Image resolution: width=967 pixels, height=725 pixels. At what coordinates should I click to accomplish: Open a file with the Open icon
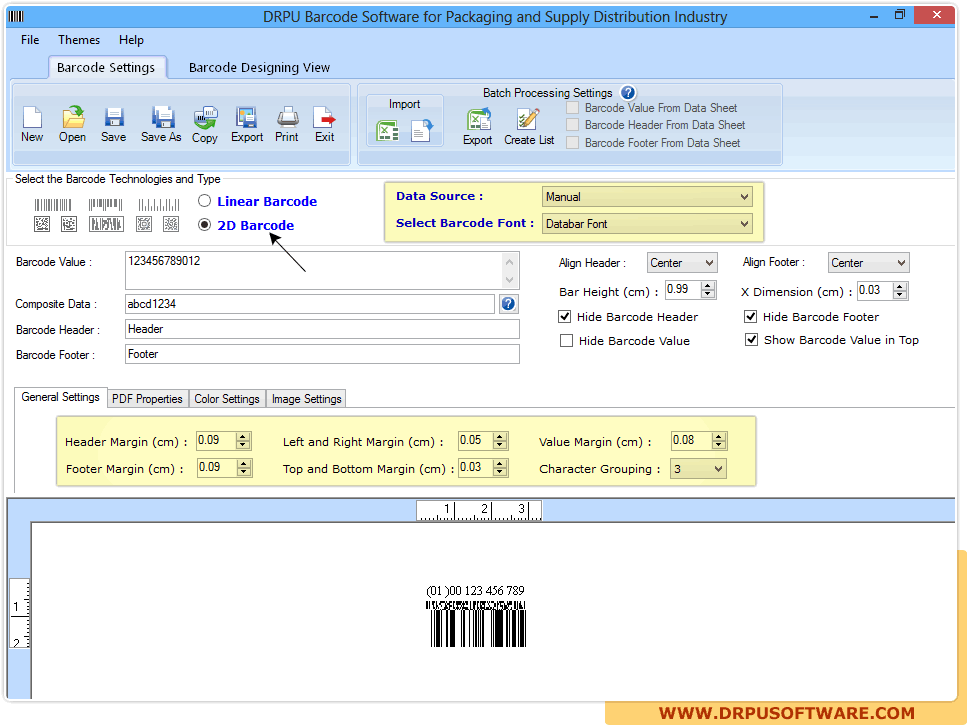[x=73, y=117]
